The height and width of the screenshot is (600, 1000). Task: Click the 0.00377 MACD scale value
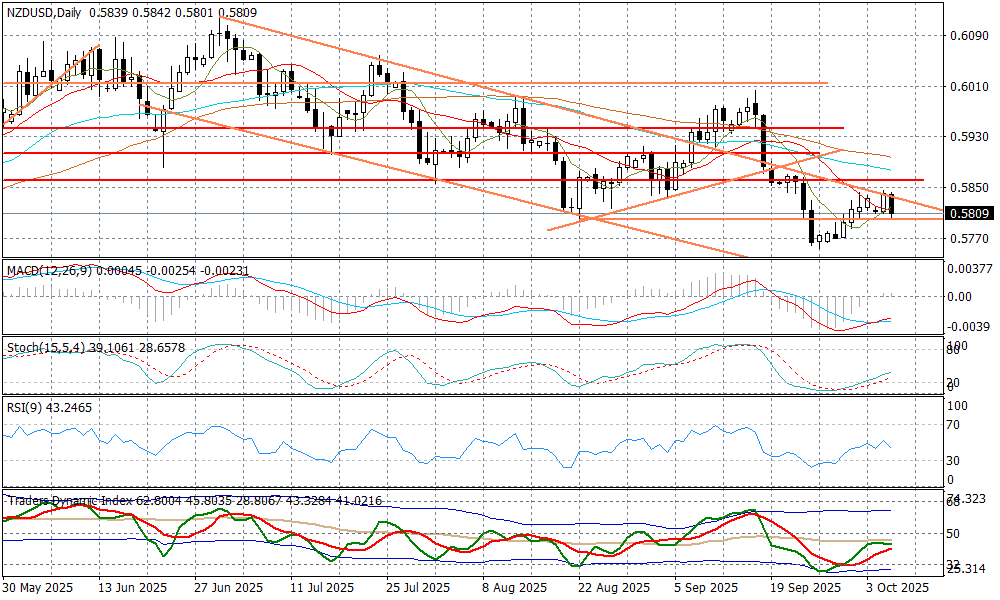[970, 268]
